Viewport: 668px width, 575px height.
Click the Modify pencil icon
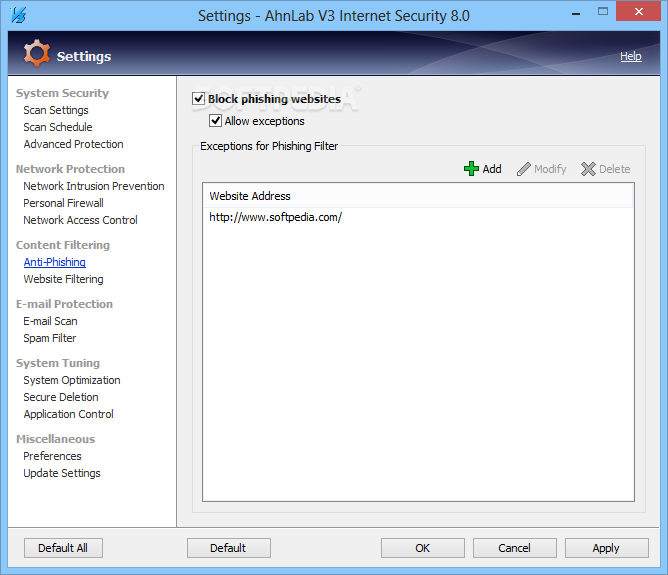(524, 169)
